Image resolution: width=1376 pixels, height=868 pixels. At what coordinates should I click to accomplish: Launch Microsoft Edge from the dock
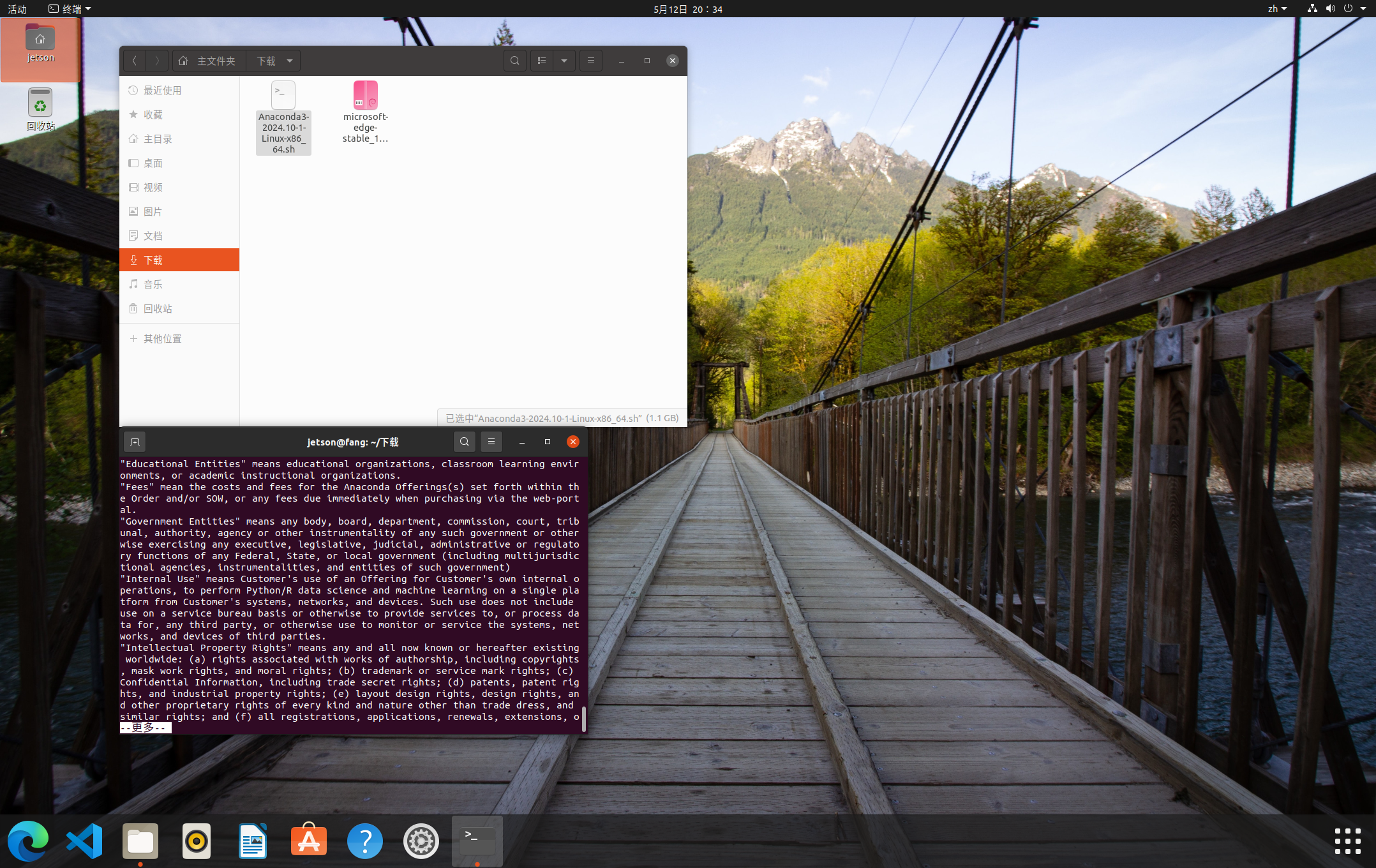(x=28, y=841)
